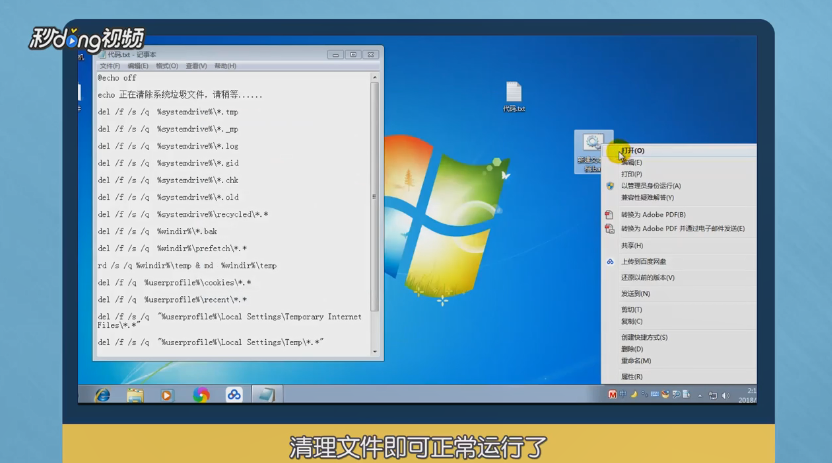Click the red M tray icon
The height and width of the screenshot is (463, 832).
point(612,395)
